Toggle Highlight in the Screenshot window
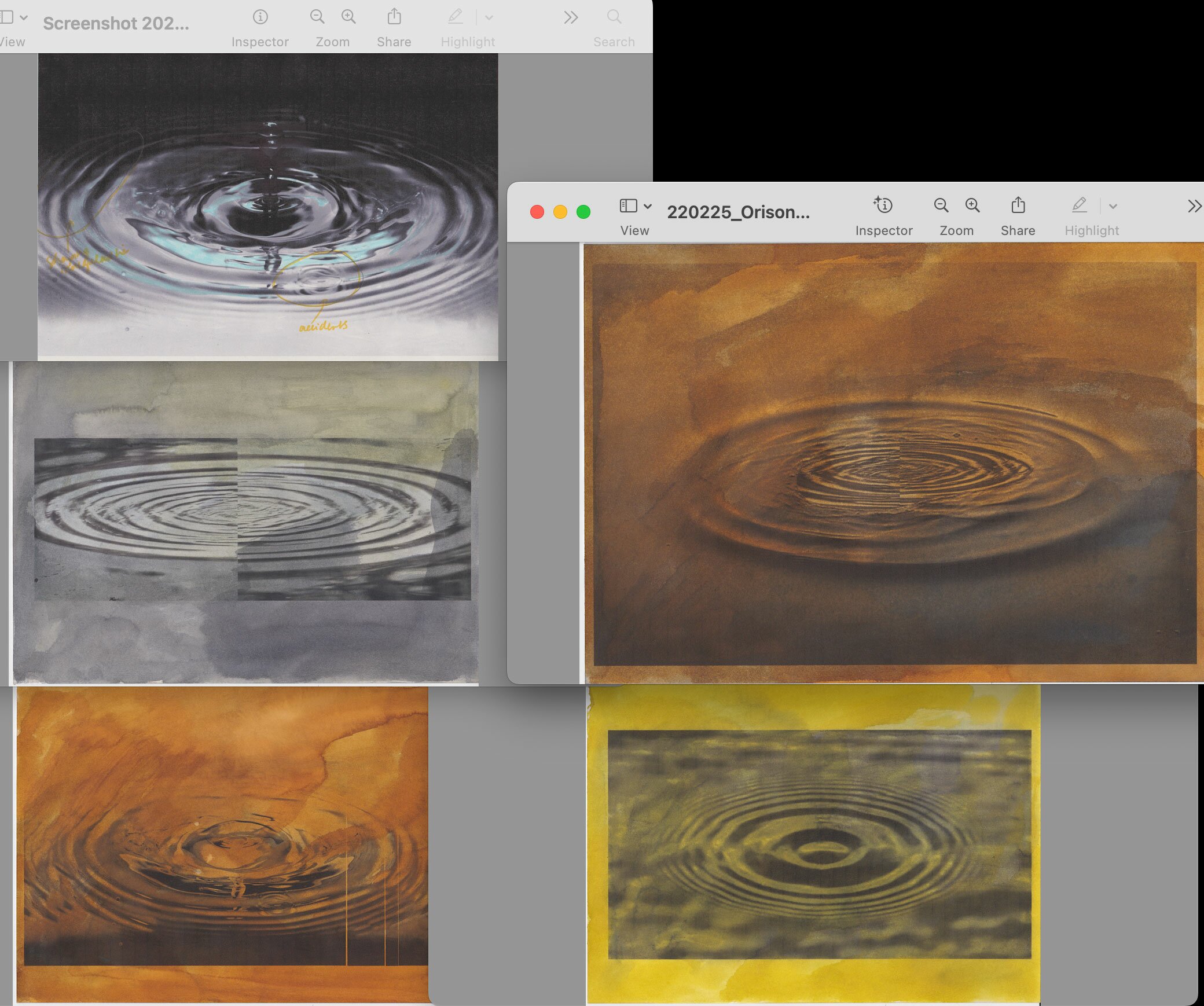Viewport: 1204px width, 1006px height. click(x=456, y=17)
